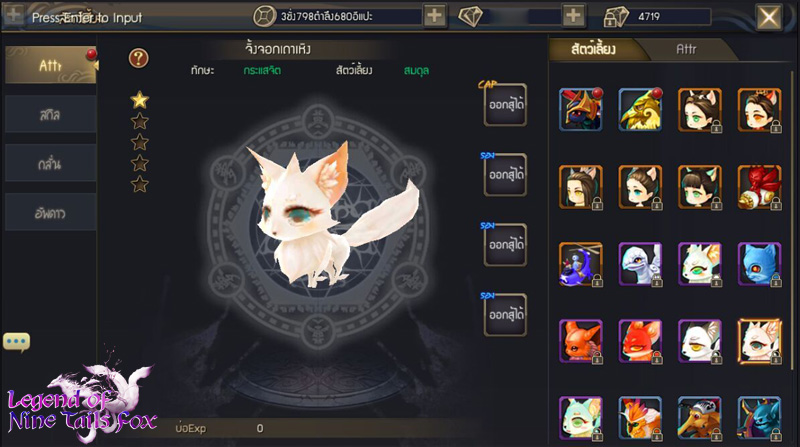The image size is (800, 447).
Task: Switch to the Attr tab on right panel
Action: coord(685,49)
